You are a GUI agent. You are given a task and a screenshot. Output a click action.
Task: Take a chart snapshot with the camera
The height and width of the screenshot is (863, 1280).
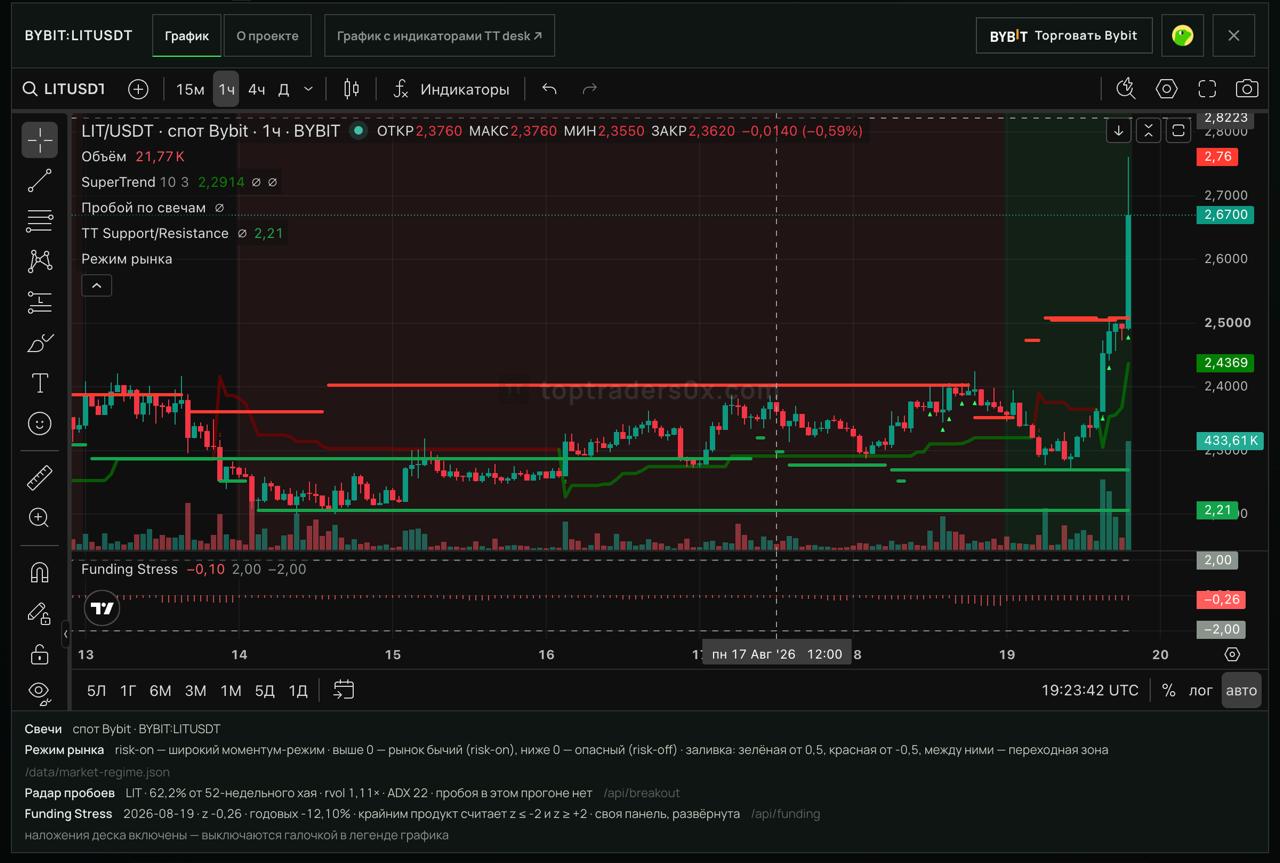pos(1247,89)
